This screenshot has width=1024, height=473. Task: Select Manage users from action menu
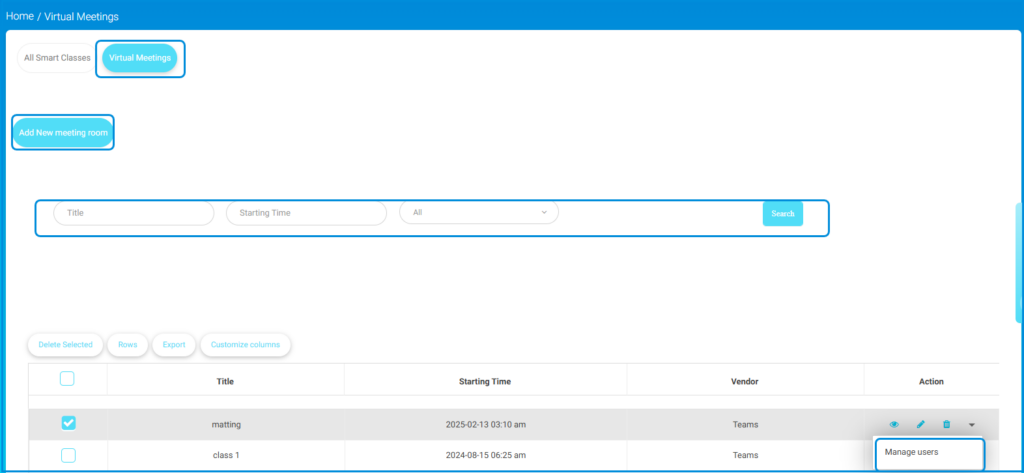tap(911, 452)
